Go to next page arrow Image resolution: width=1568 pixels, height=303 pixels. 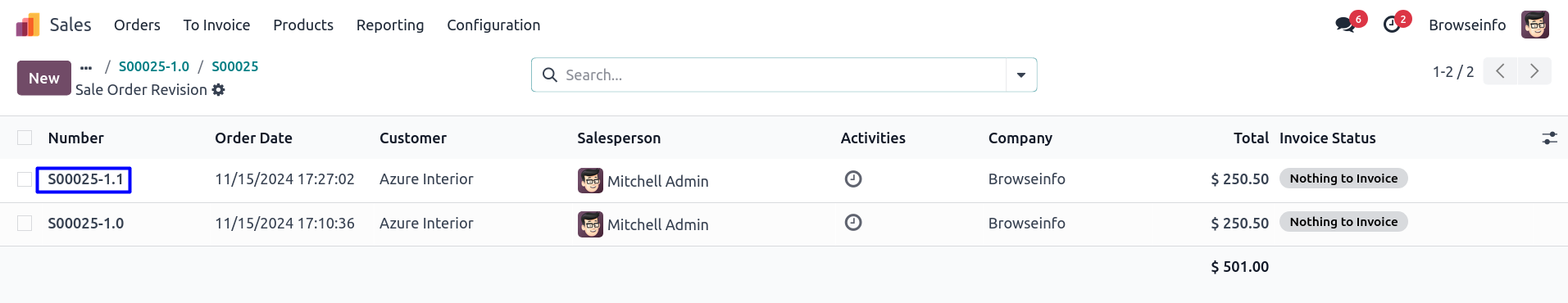(x=1534, y=71)
